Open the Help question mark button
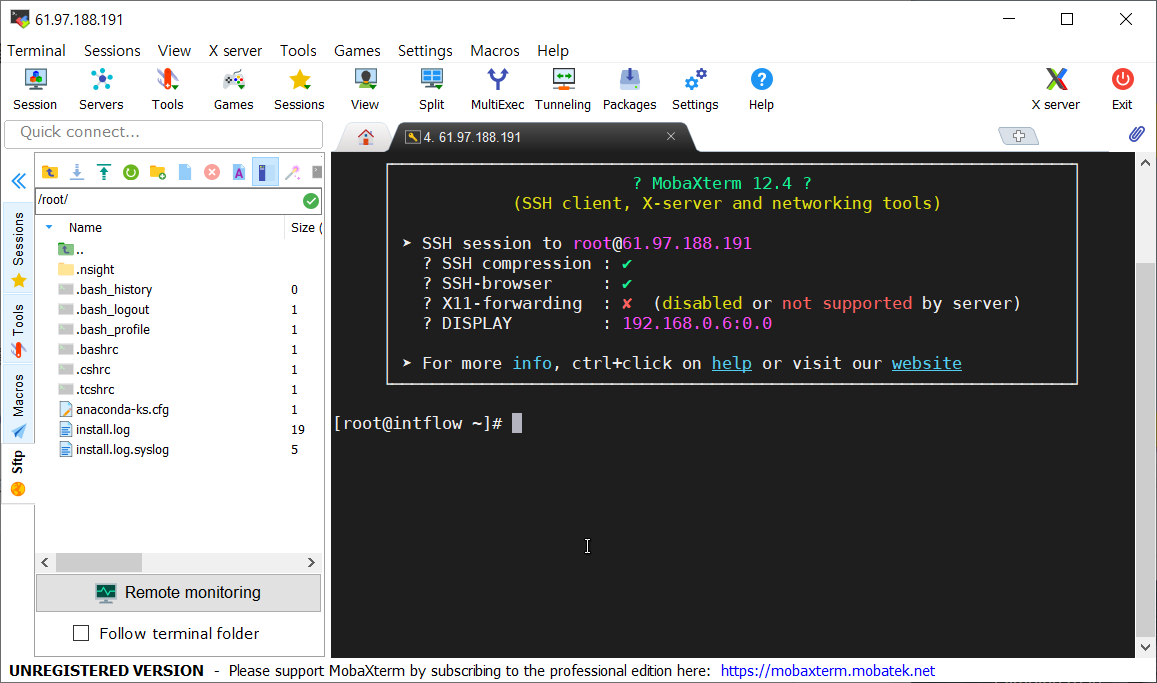The image size is (1157, 683). [x=761, y=89]
